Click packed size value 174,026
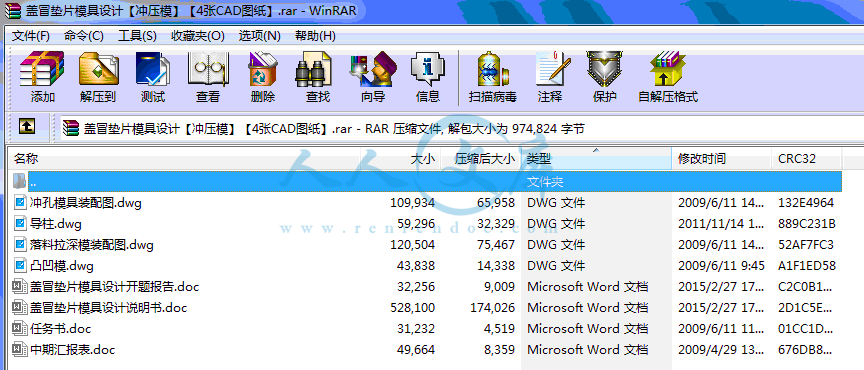 pos(493,308)
